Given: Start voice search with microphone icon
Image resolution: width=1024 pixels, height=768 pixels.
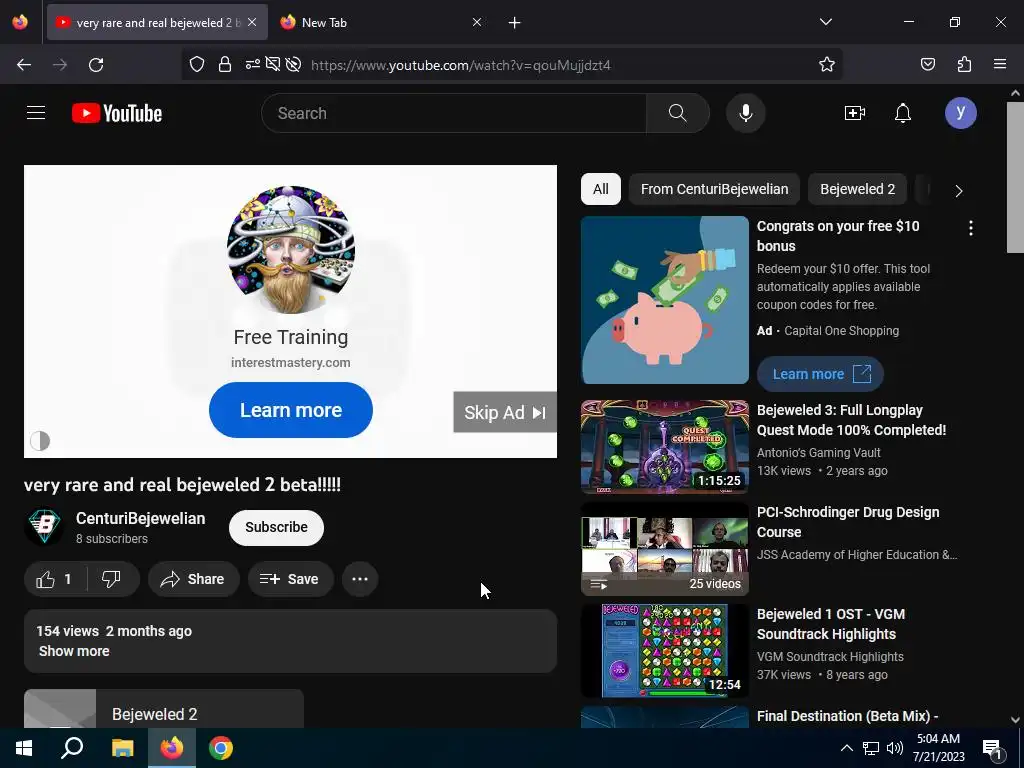Looking at the screenshot, I should point(745,113).
